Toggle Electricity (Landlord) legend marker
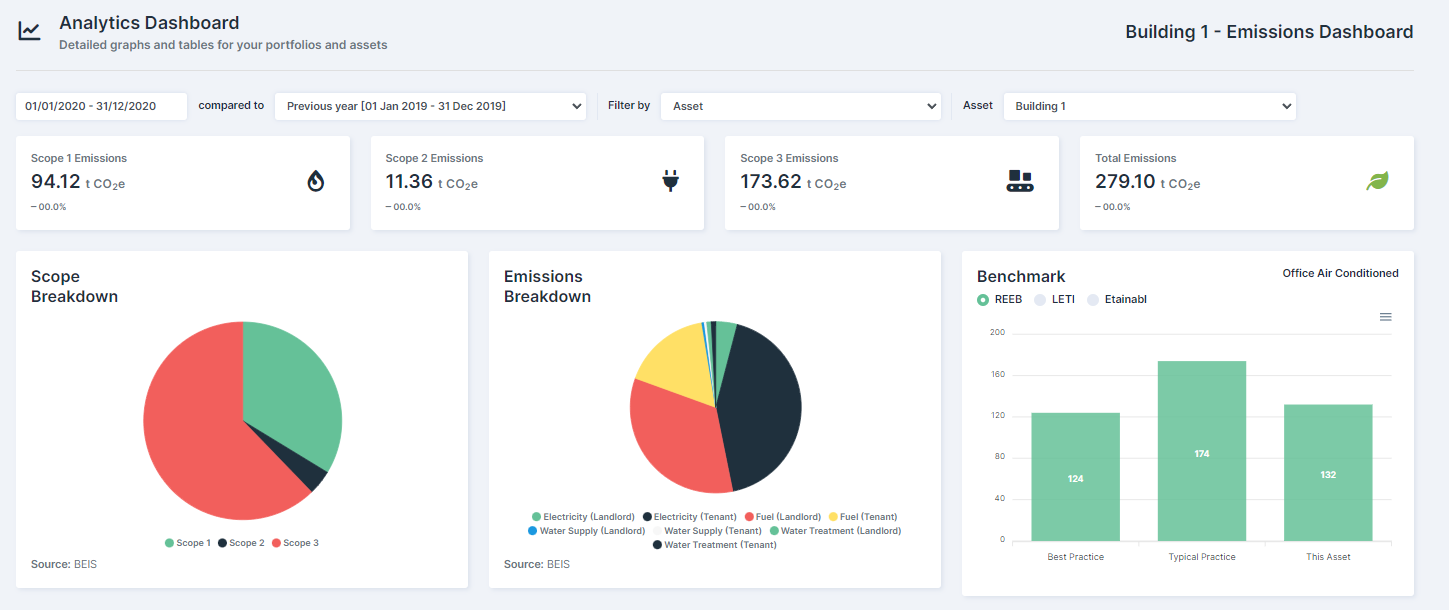 point(536,517)
